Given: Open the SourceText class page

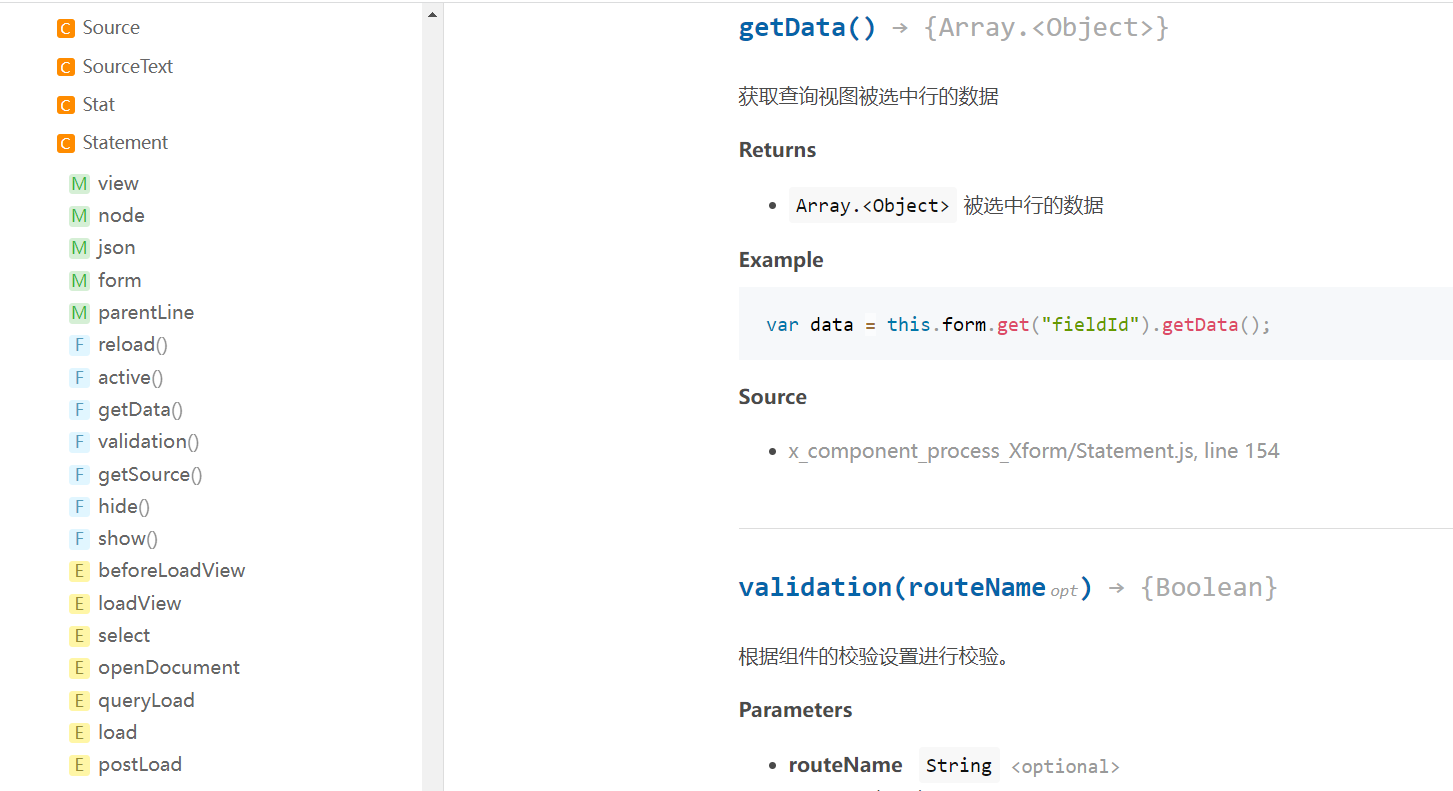Looking at the screenshot, I should 127,67.
